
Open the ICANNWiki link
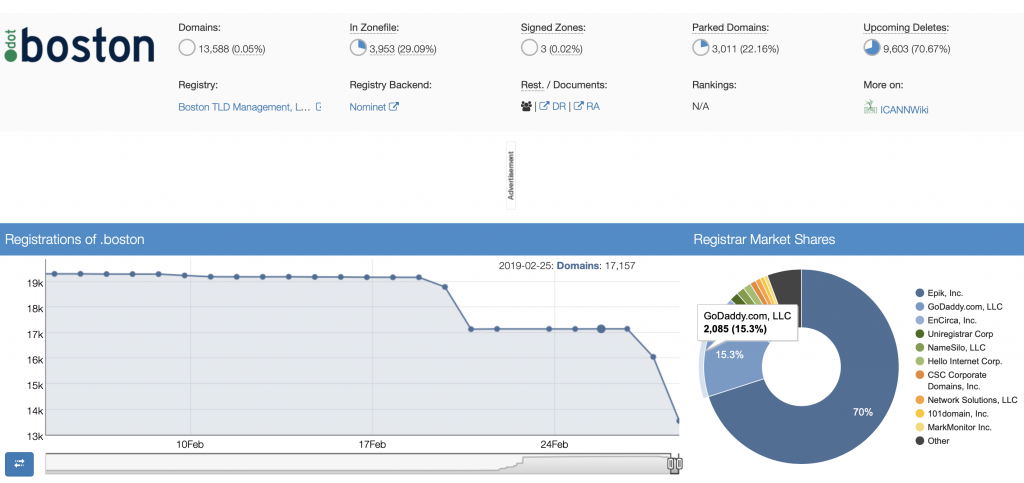(x=904, y=110)
